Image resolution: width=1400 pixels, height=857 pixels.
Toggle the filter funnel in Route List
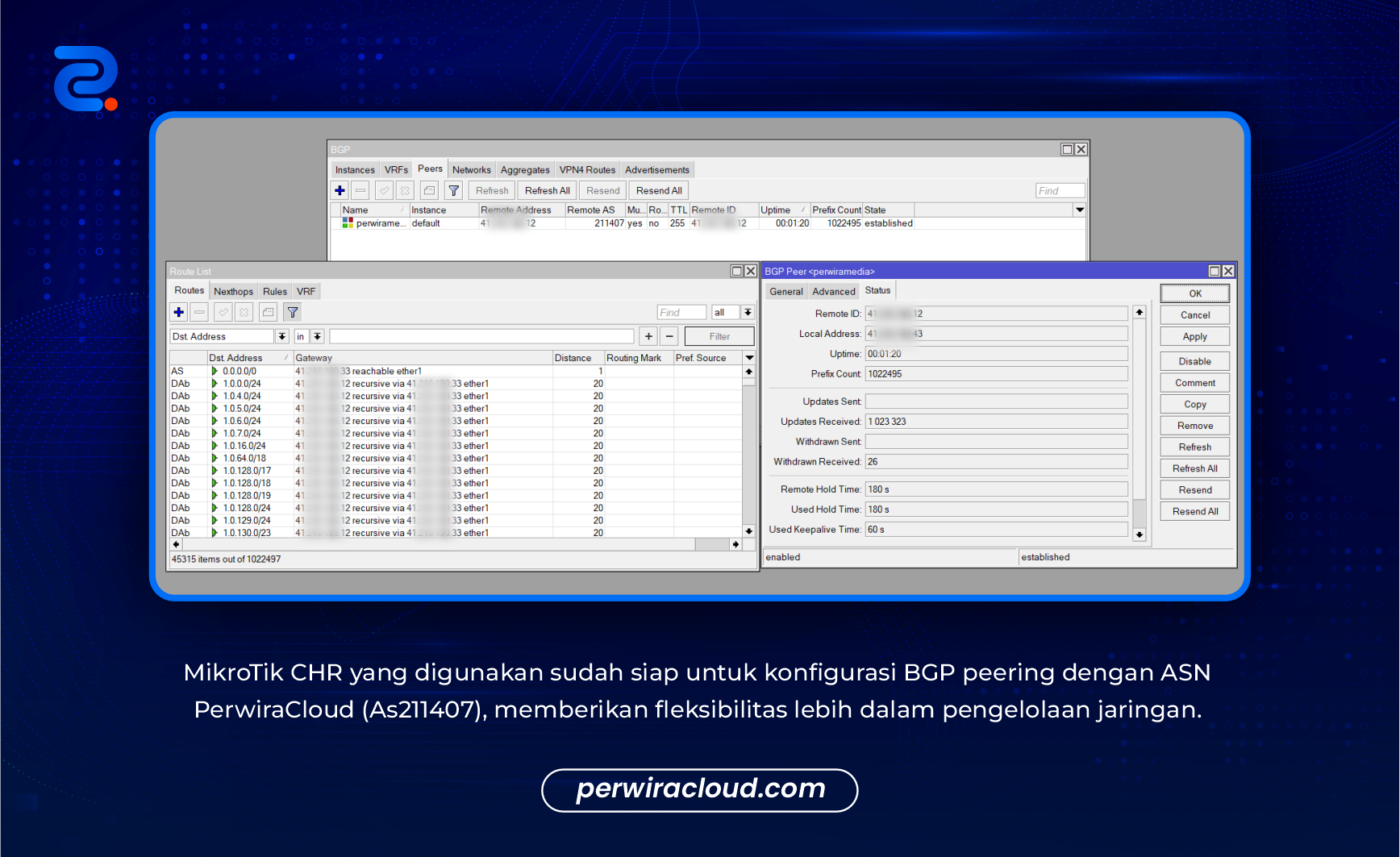pyautogui.click(x=292, y=312)
